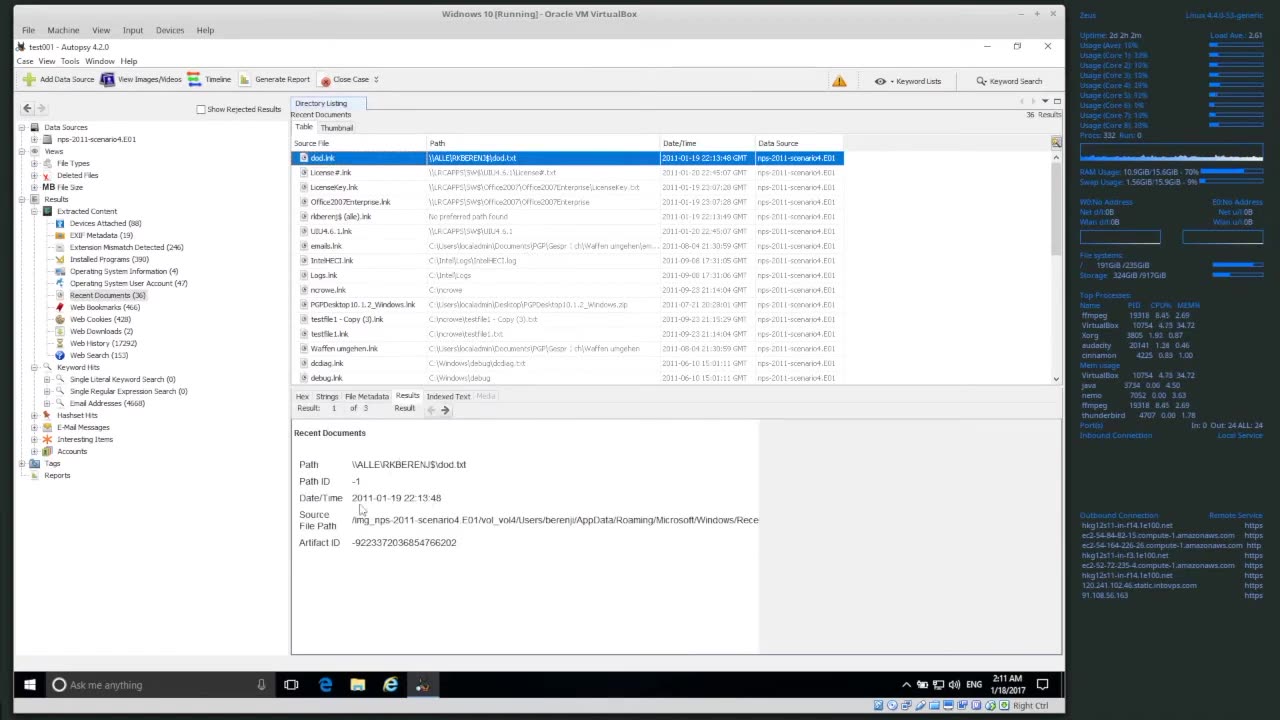Select Waffen umgehen.lnk row
1280x720 pixels.
click(567, 349)
